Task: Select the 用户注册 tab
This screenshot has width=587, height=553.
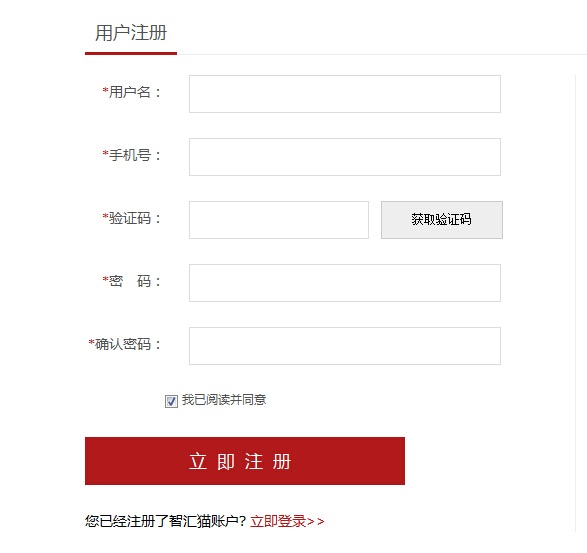Action: pos(131,33)
